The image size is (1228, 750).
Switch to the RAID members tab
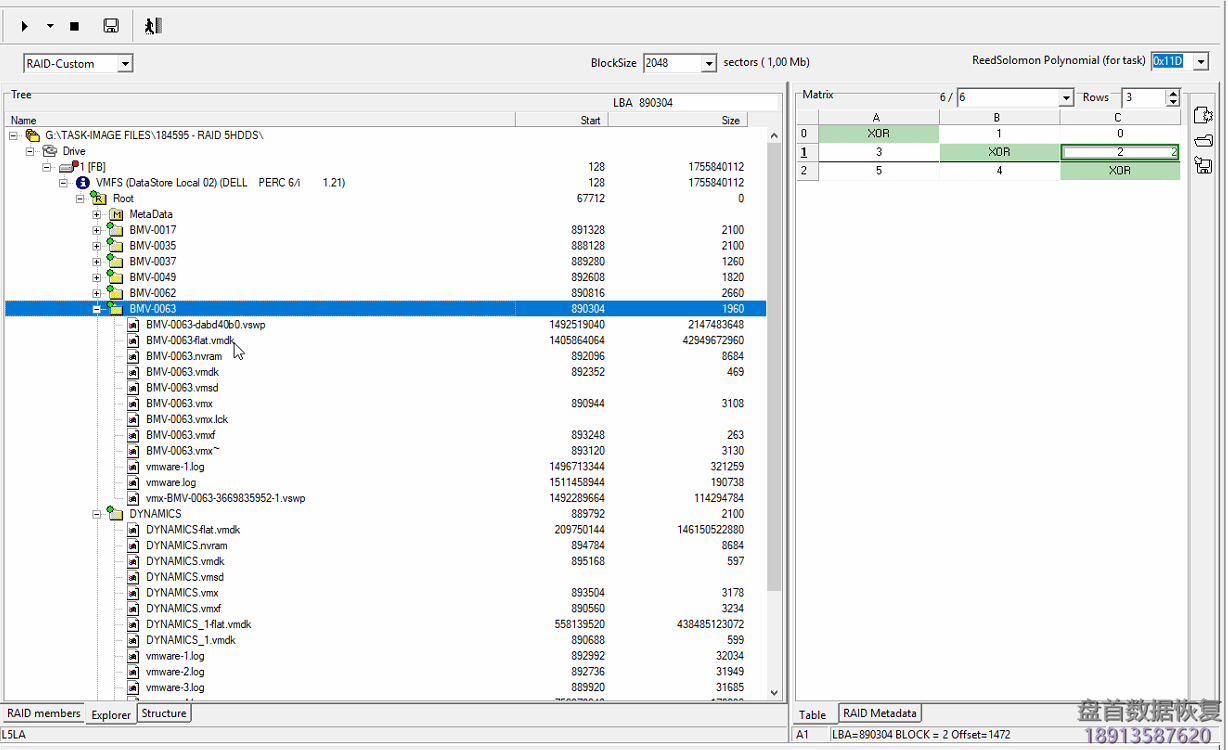click(x=43, y=714)
